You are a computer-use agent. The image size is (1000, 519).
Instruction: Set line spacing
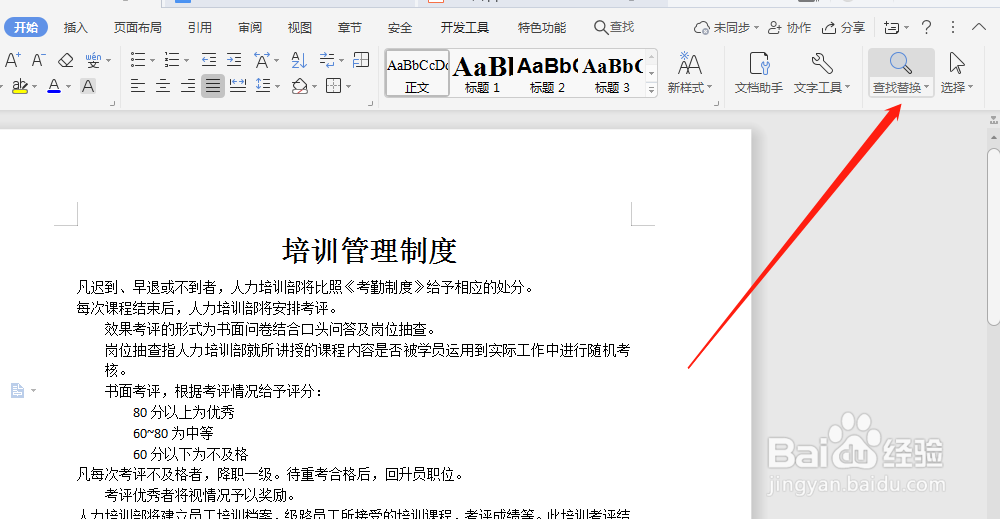263,86
